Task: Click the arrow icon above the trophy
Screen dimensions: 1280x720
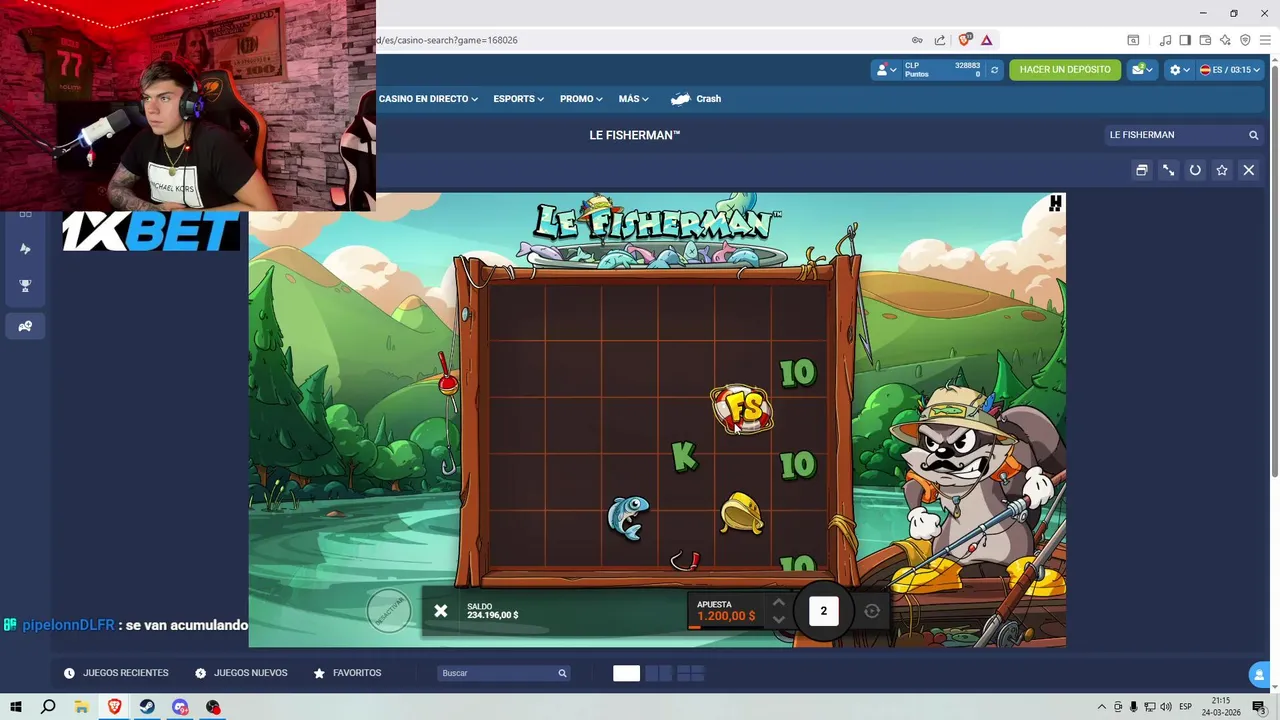Action: [26, 248]
